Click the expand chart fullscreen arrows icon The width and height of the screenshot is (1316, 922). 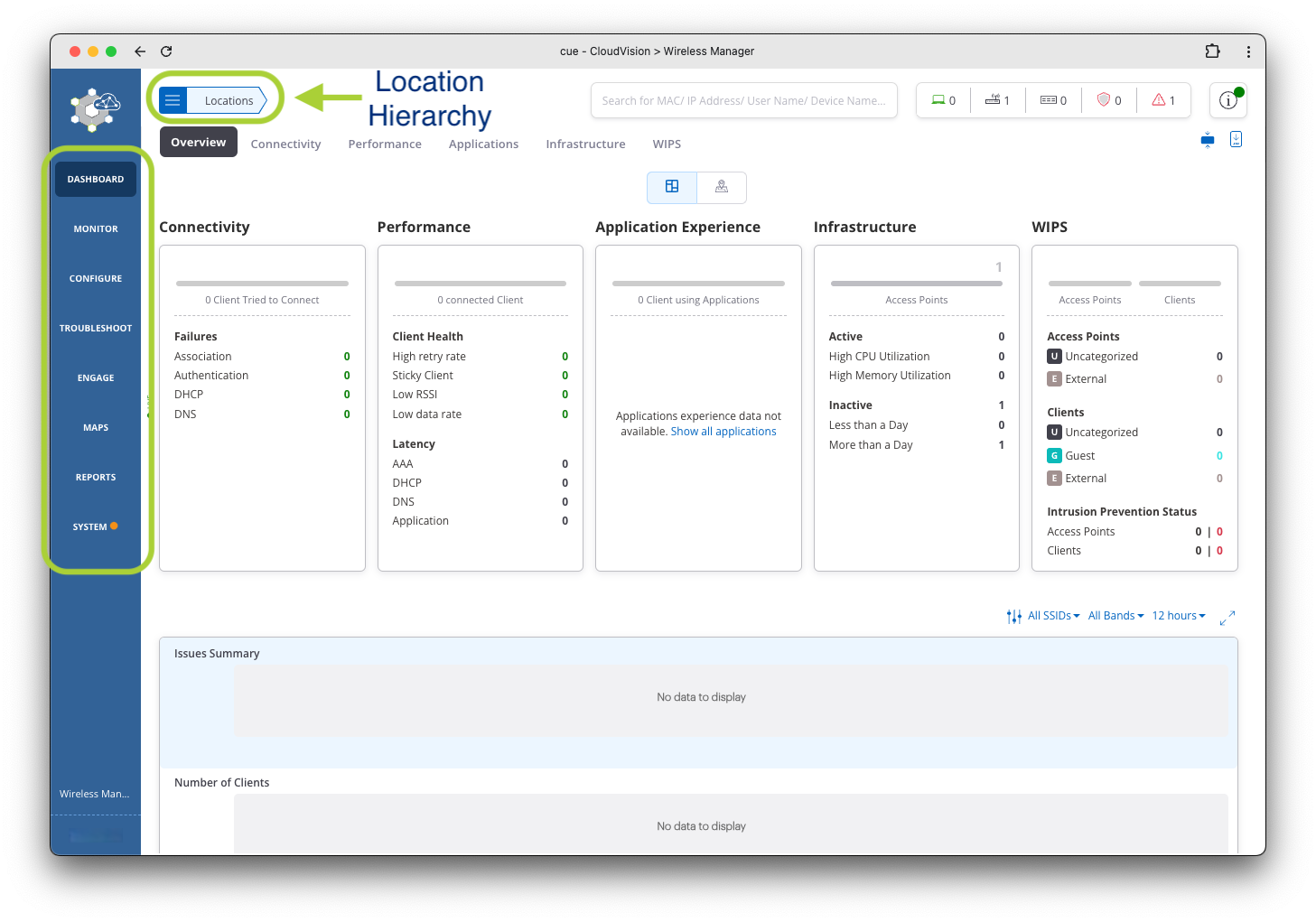point(1227,618)
